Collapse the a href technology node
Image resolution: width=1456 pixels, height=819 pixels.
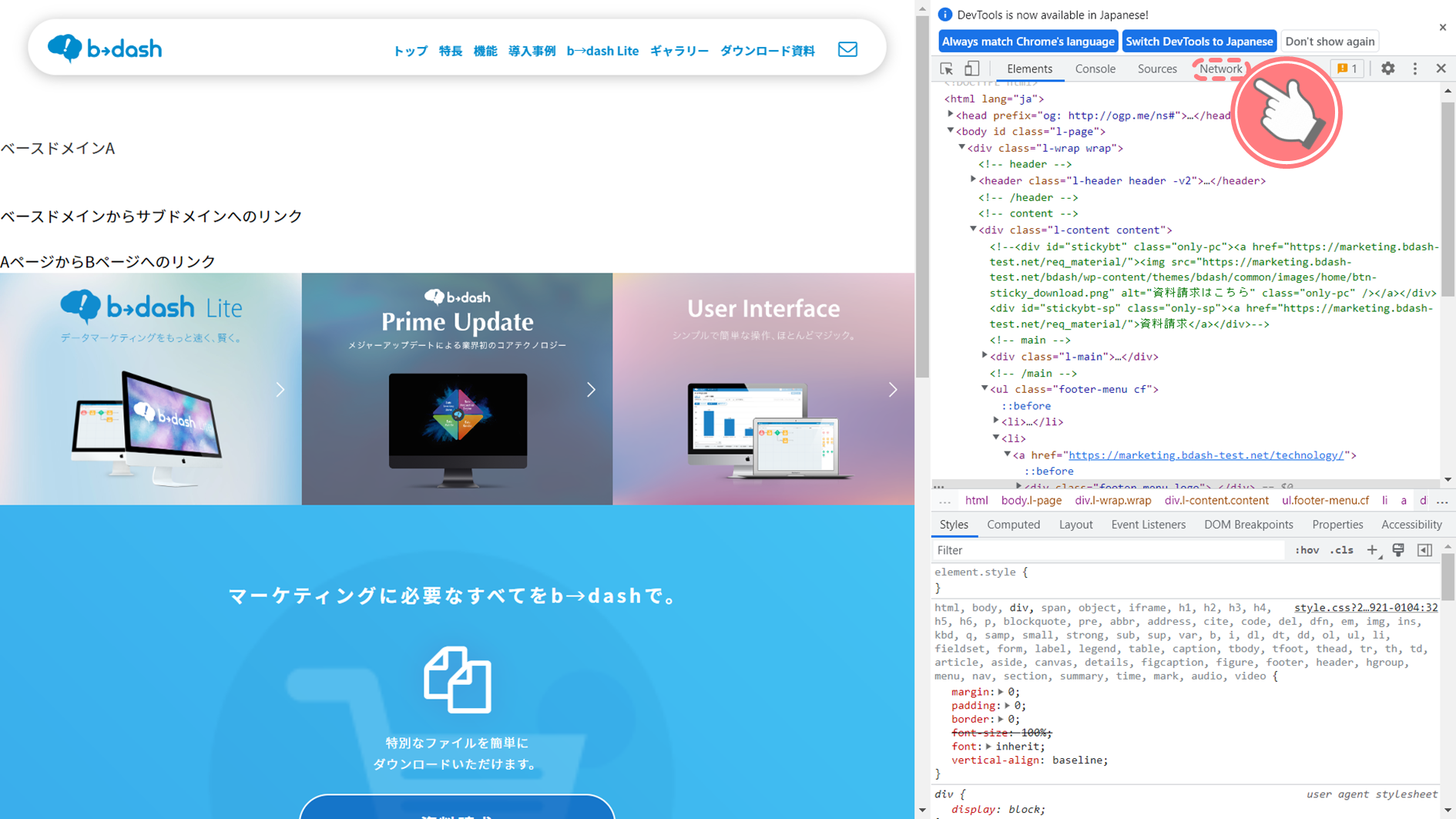click(1008, 455)
